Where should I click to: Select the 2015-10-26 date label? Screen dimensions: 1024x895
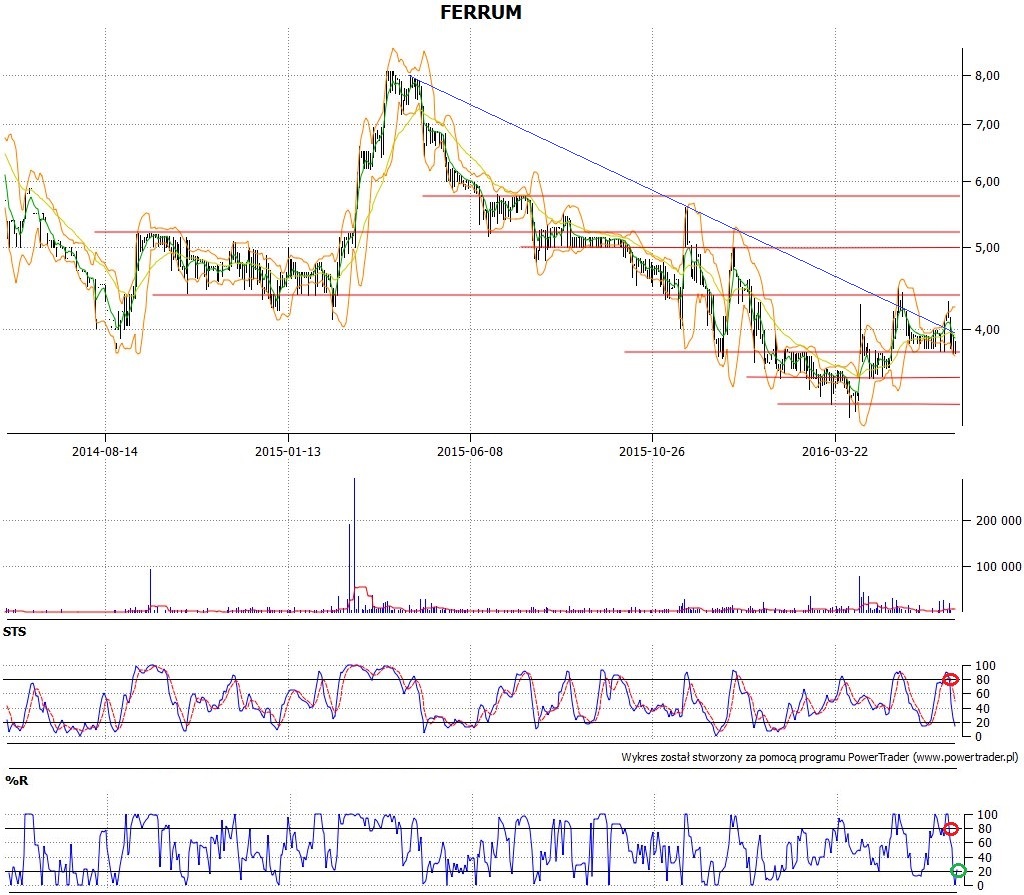(652, 451)
